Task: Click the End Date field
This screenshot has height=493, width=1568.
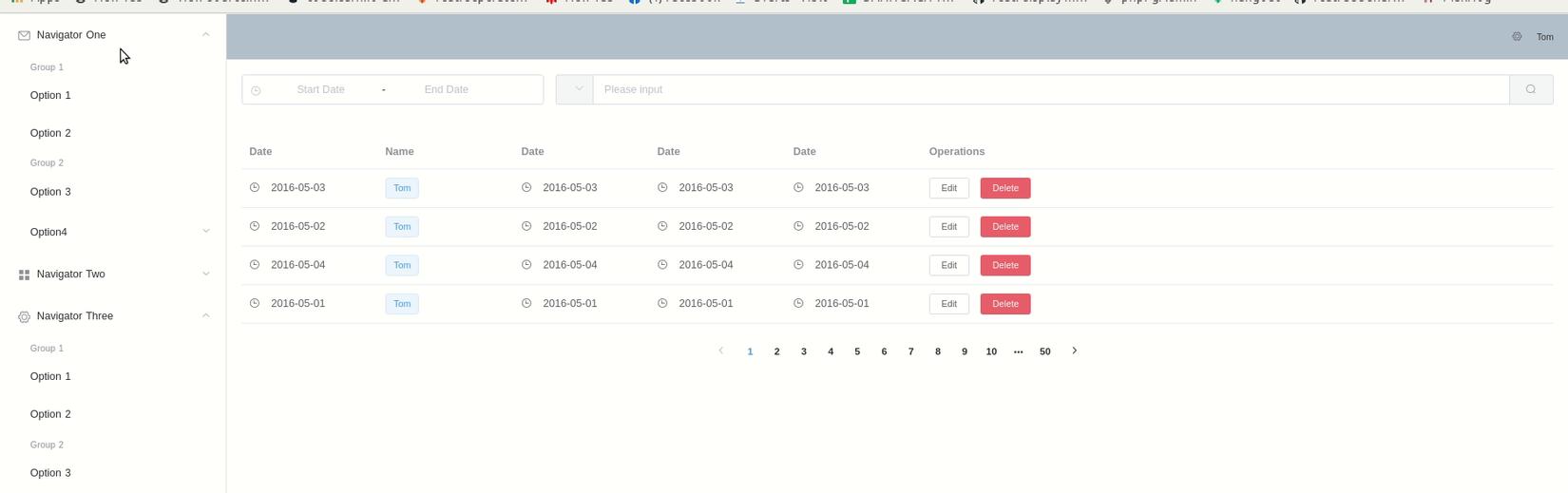Action: click(447, 89)
